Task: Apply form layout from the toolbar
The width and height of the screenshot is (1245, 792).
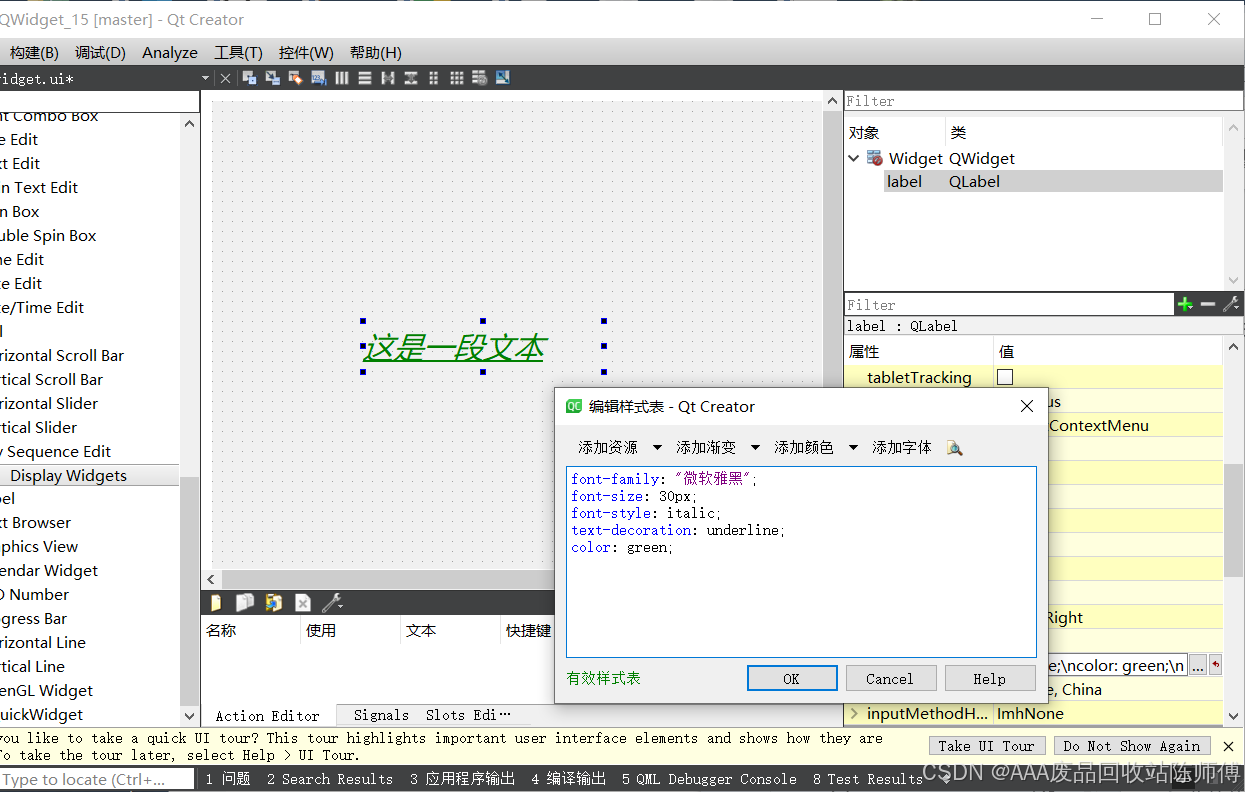Action: coord(434,78)
